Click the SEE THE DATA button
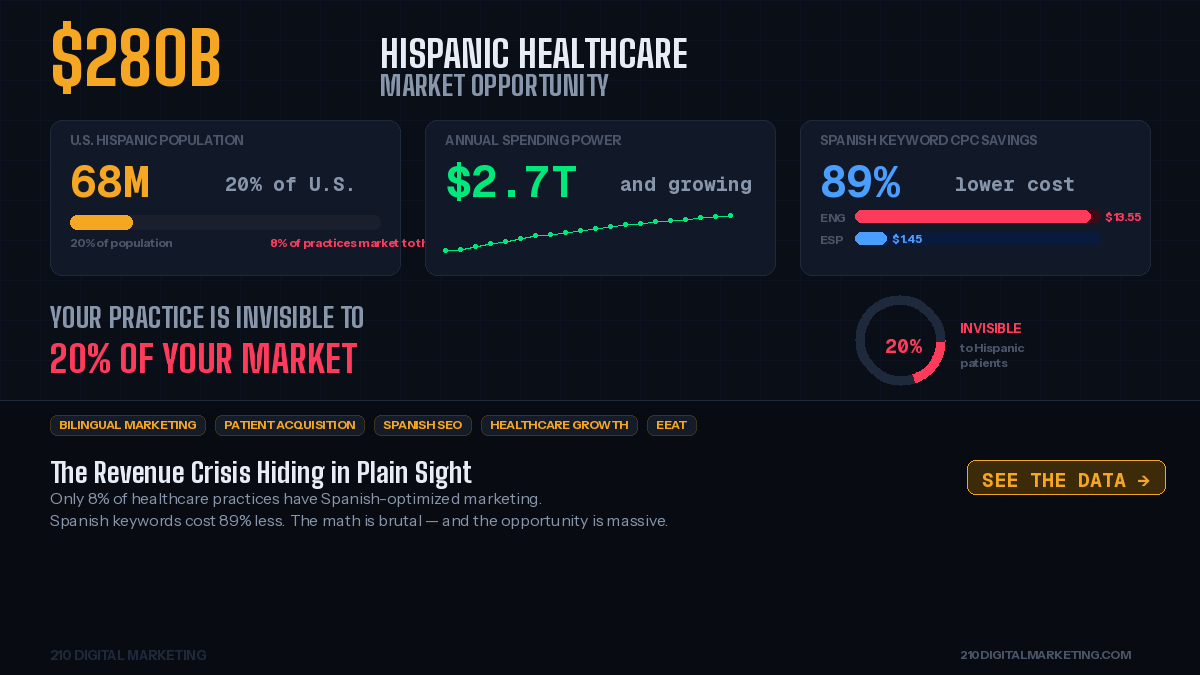Image resolution: width=1200 pixels, height=675 pixels. [1066, 478]
